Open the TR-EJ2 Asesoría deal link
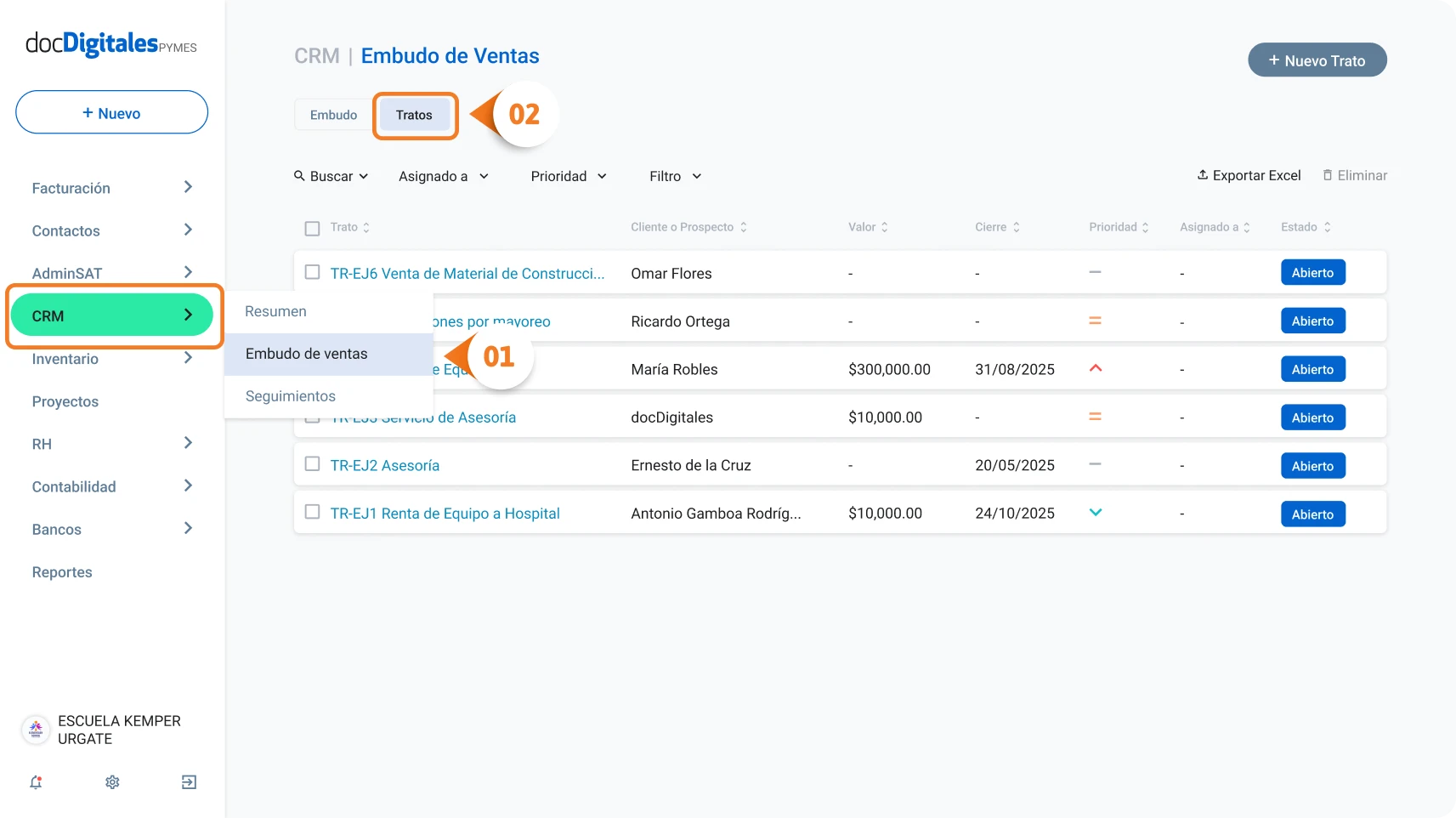The image size is (1456, 818). (385, 466)
